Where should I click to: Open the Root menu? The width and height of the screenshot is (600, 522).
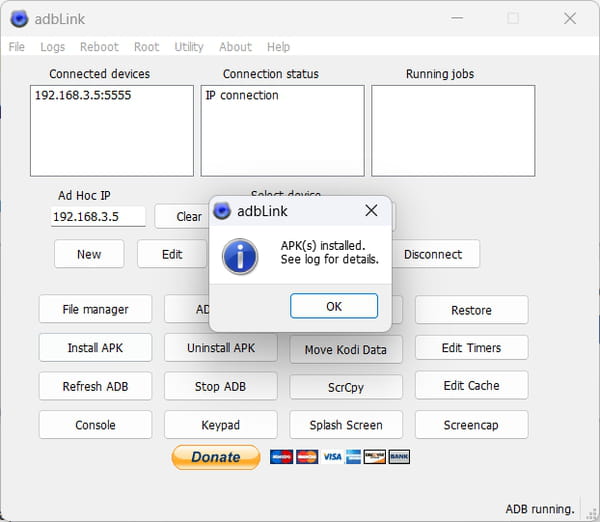(x=146, y=47)
